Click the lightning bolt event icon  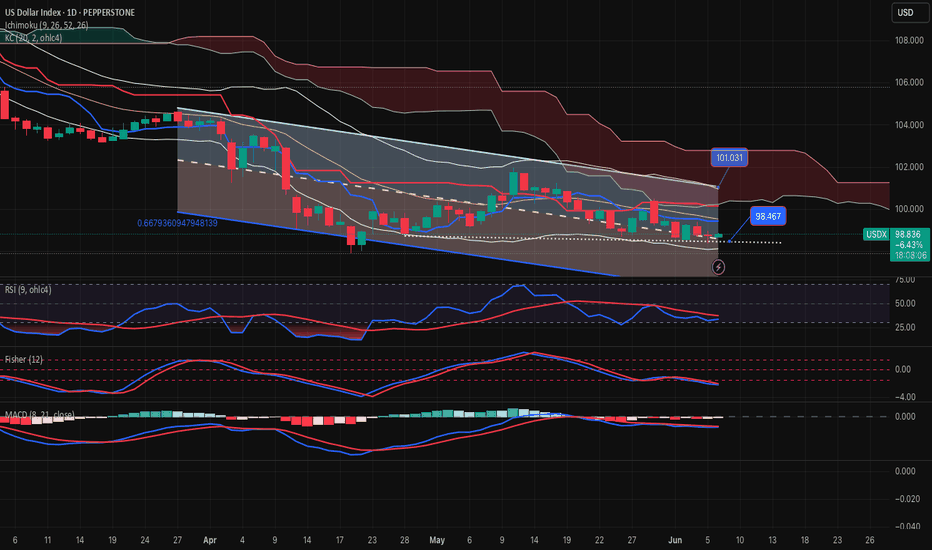[718, 268]
